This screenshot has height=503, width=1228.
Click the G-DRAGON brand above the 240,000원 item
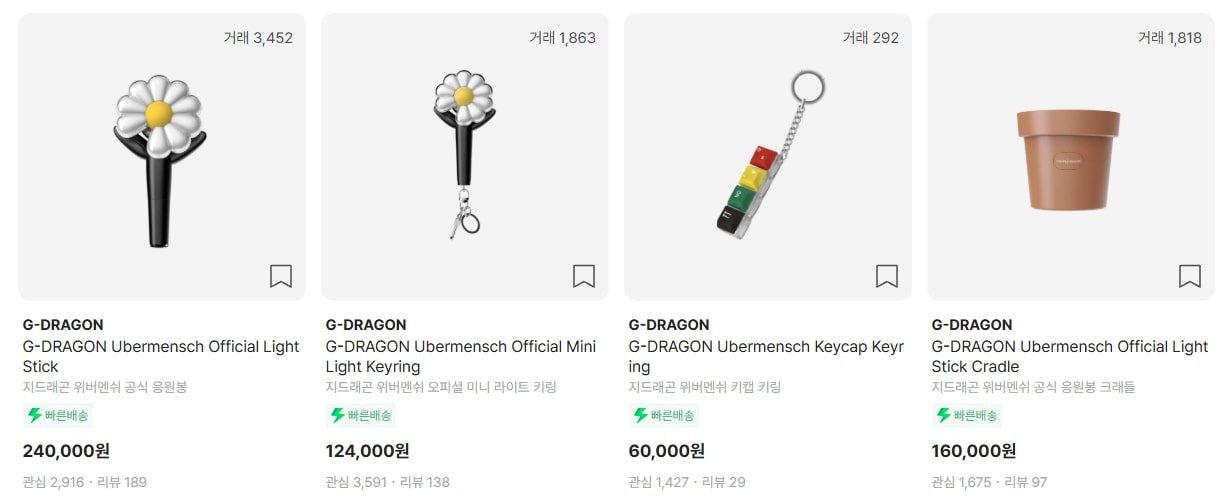coord(63,325)
